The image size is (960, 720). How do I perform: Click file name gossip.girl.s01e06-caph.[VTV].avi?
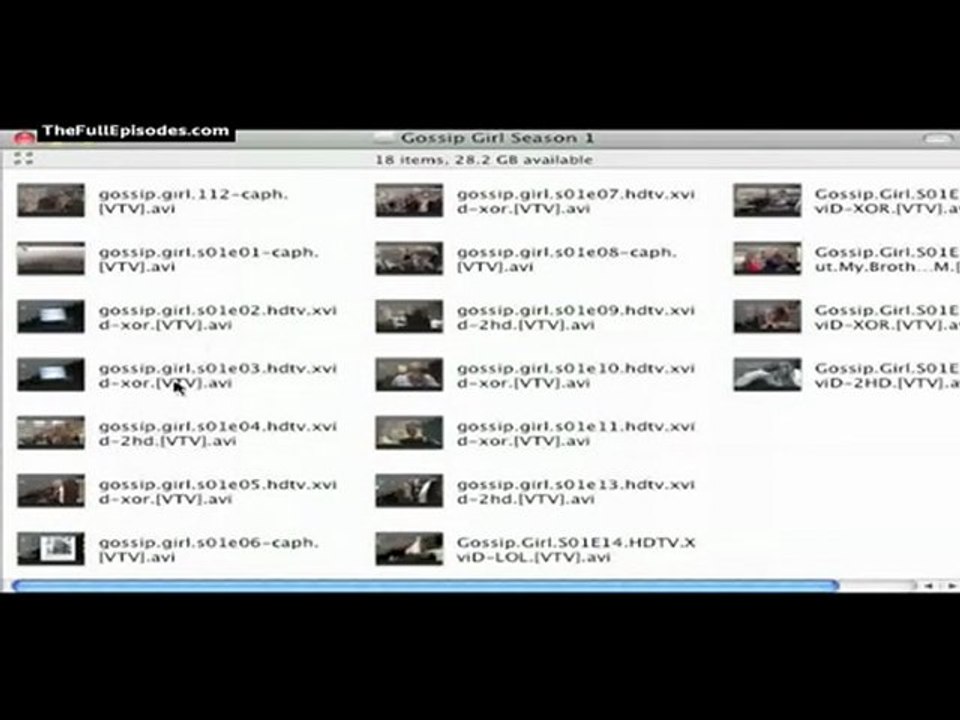208,550
